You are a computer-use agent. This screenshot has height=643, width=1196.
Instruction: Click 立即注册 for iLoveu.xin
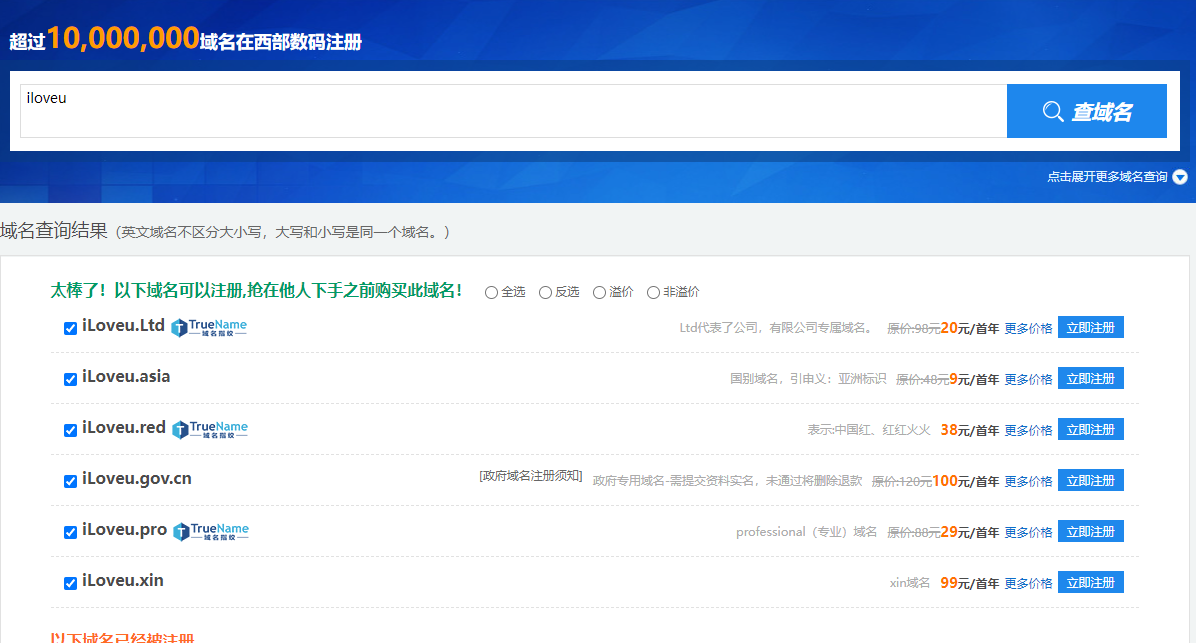(x=1091, y=582)
